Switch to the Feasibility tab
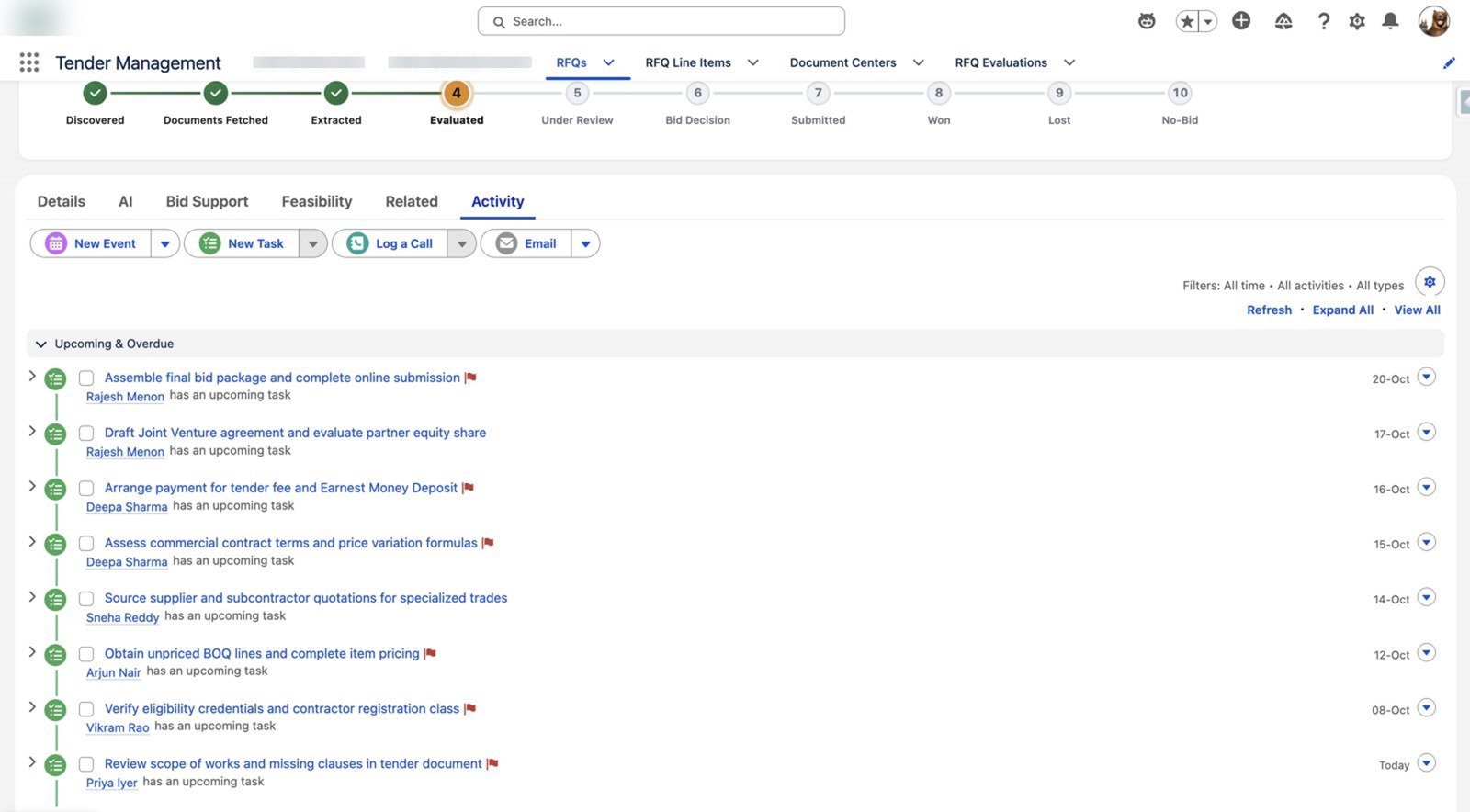 tap(317, 201)
